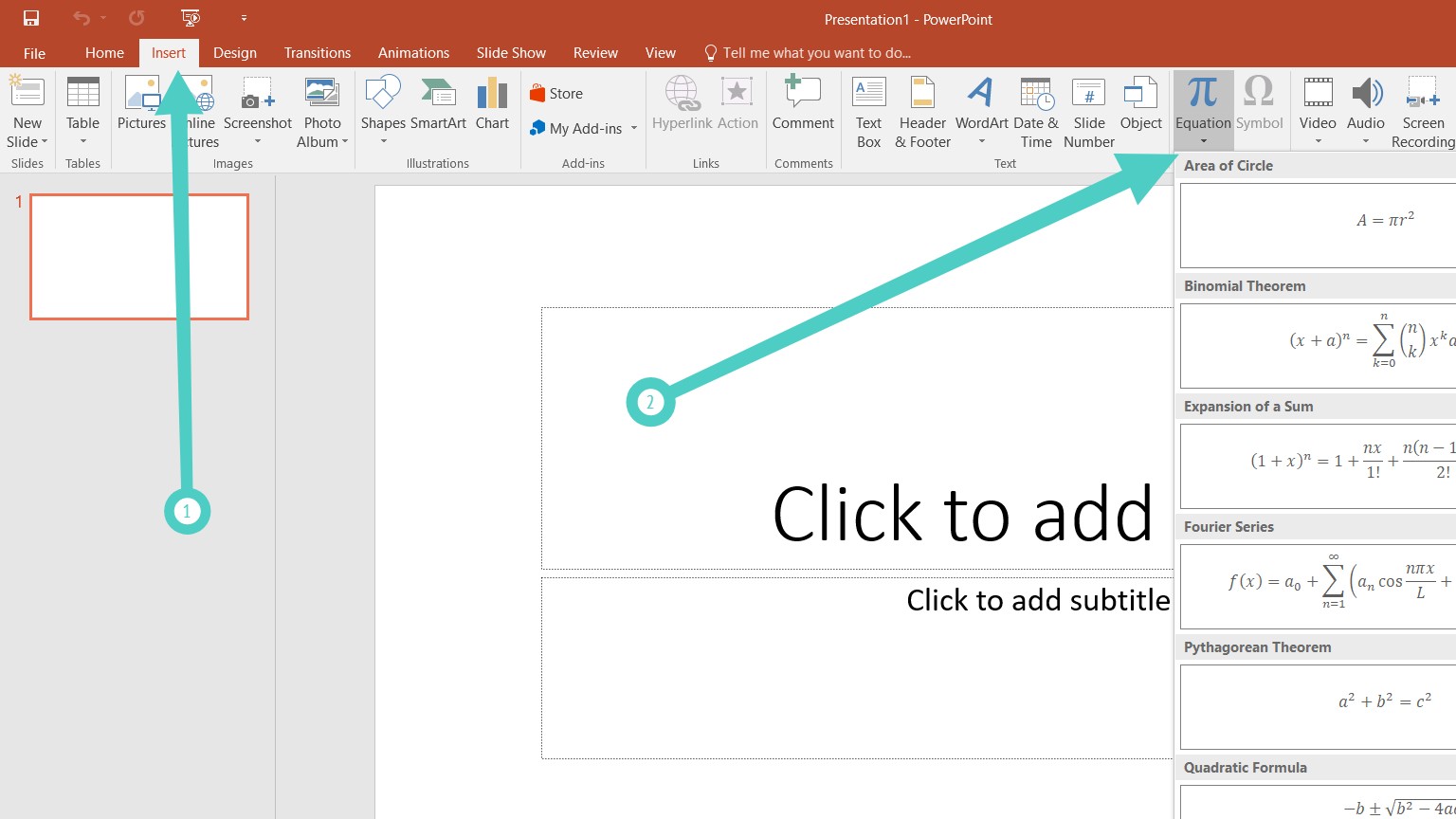This screenshot has height=819, width=1456.
Task: Switch to the Home tab
Action: (x=104, y=53)
